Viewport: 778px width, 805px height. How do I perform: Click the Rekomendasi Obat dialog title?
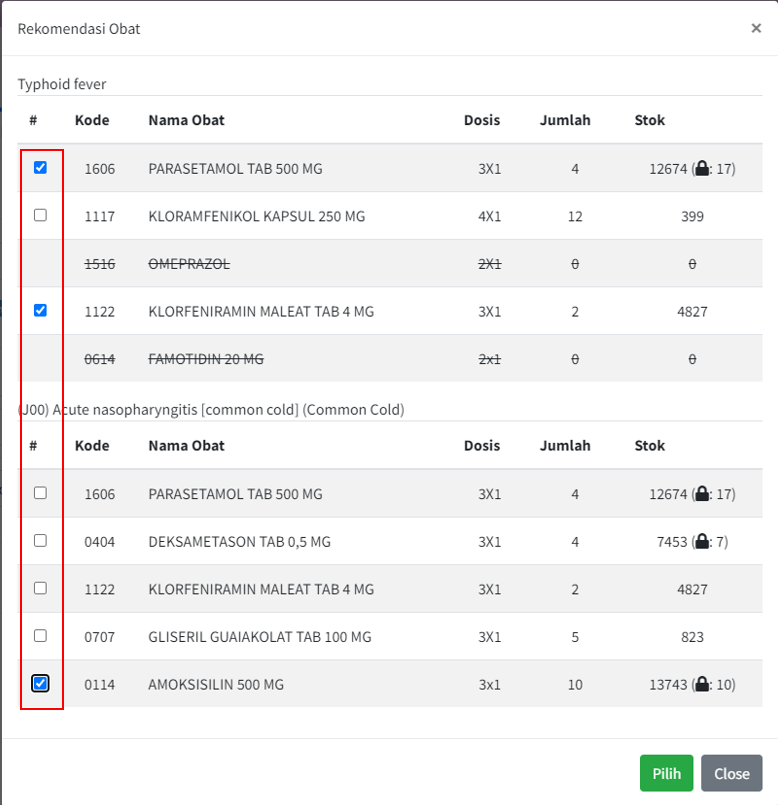pyautogui.click(x=79, y=29)
